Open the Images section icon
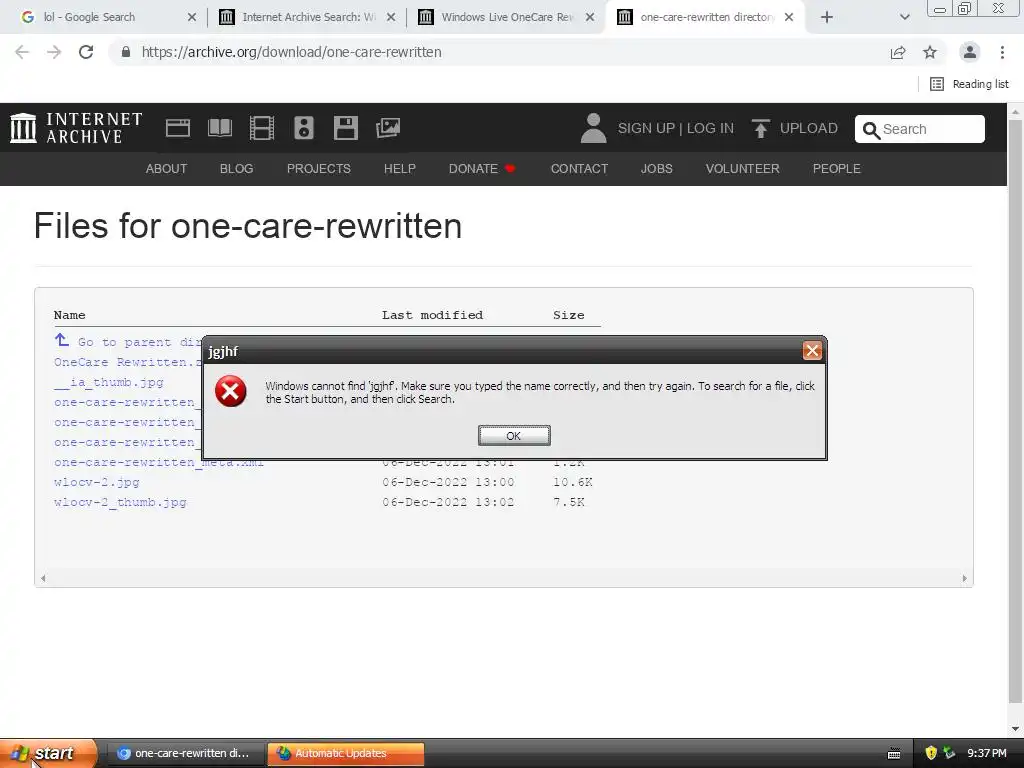The width and height of the screenshot is (1024, 768). (388, 128)
